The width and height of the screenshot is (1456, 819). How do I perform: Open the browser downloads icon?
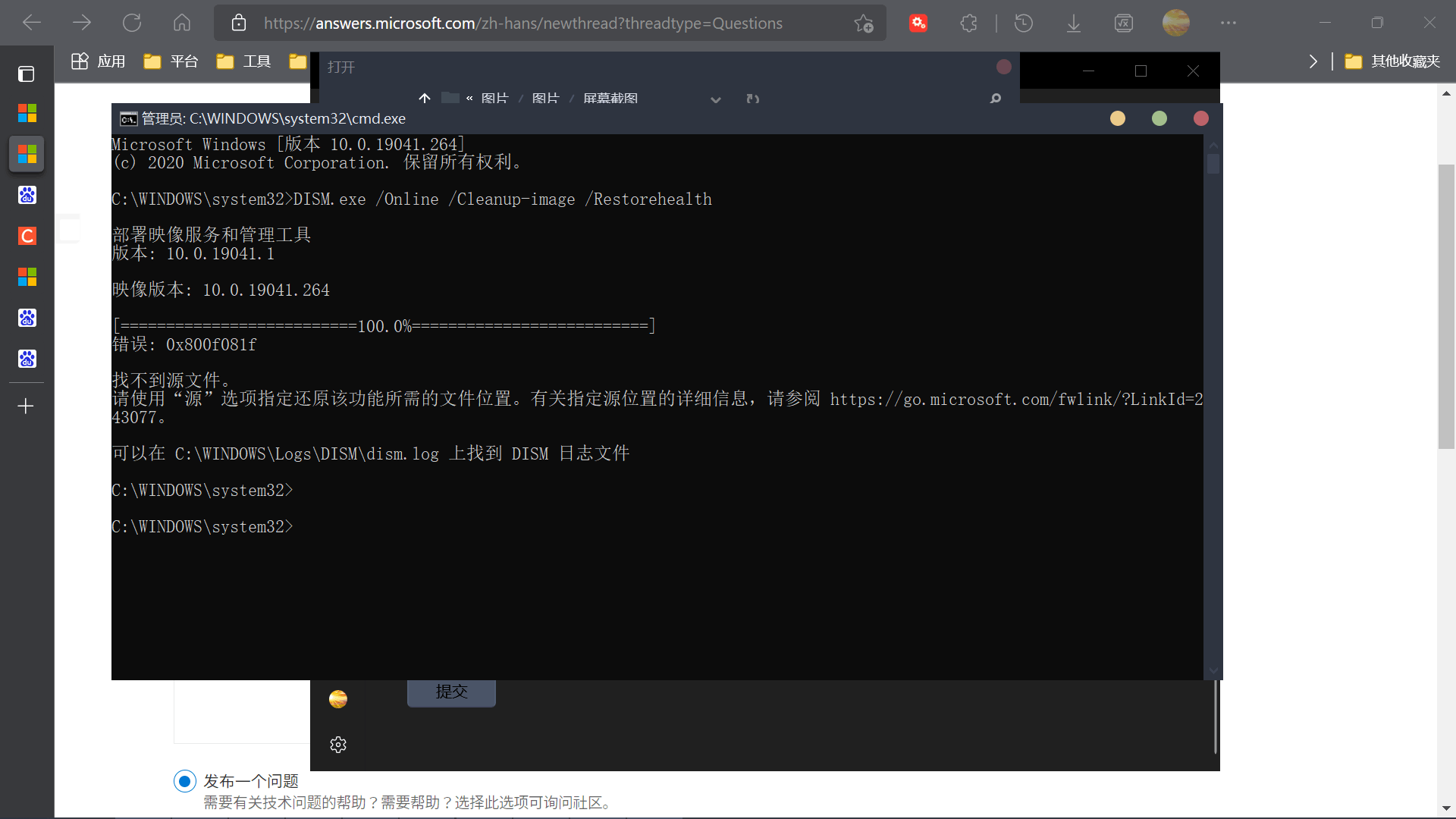(1073, 24)
